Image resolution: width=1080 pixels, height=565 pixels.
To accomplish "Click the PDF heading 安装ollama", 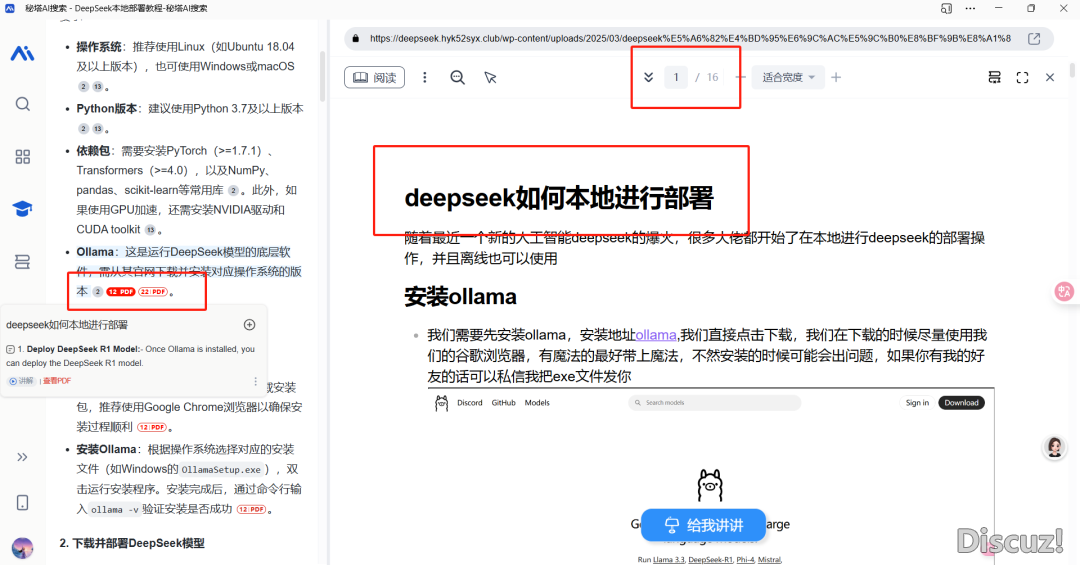I will click(x=460, y=297).
